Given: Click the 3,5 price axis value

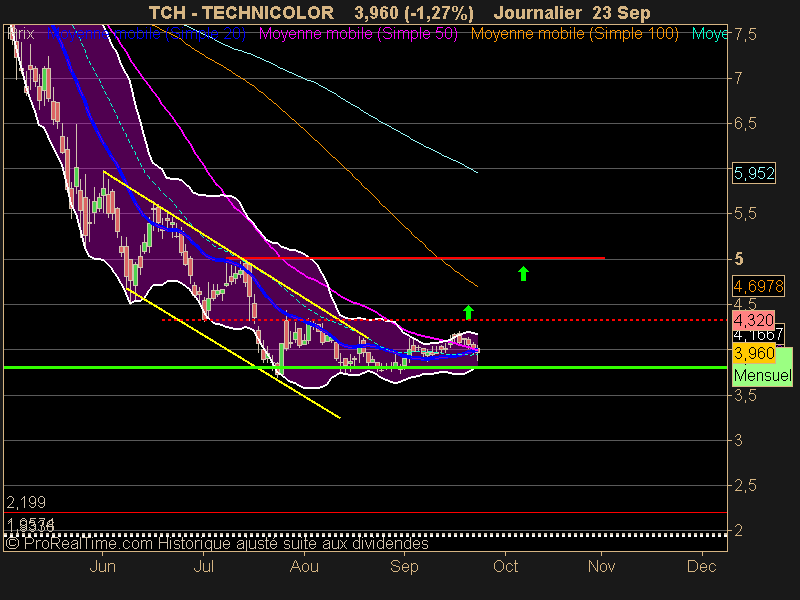Looking at the screenshot, I should [745, 395].
